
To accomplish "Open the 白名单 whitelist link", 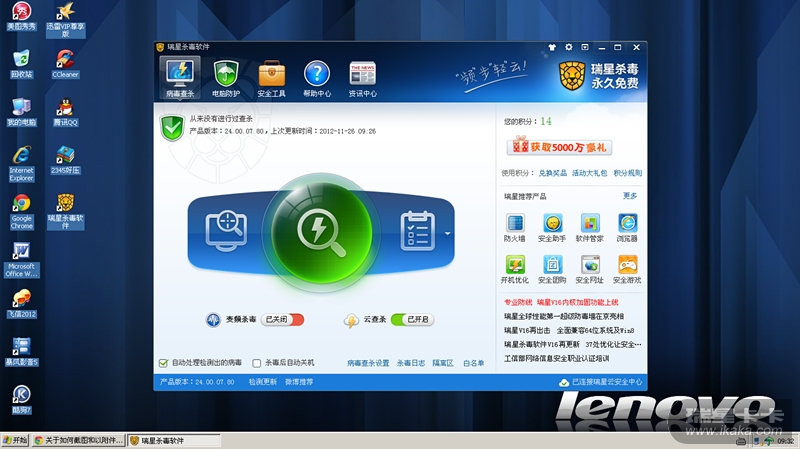I will point(473,363).
